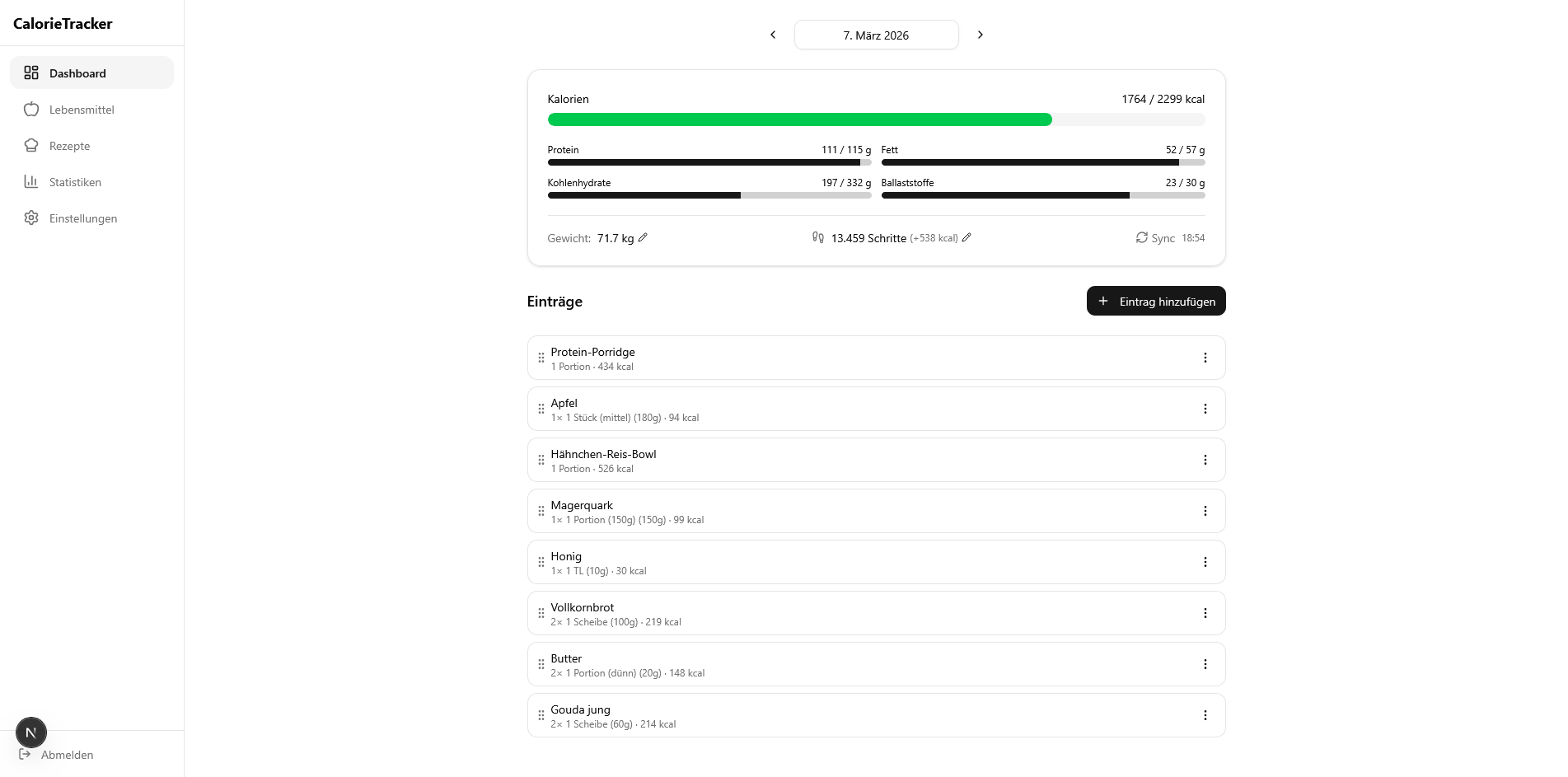Click the drag handle of Protein-Porridge entry
The height and width of the screenshot is (777, 1568).
pyautogui.click(x=541, y=358)
